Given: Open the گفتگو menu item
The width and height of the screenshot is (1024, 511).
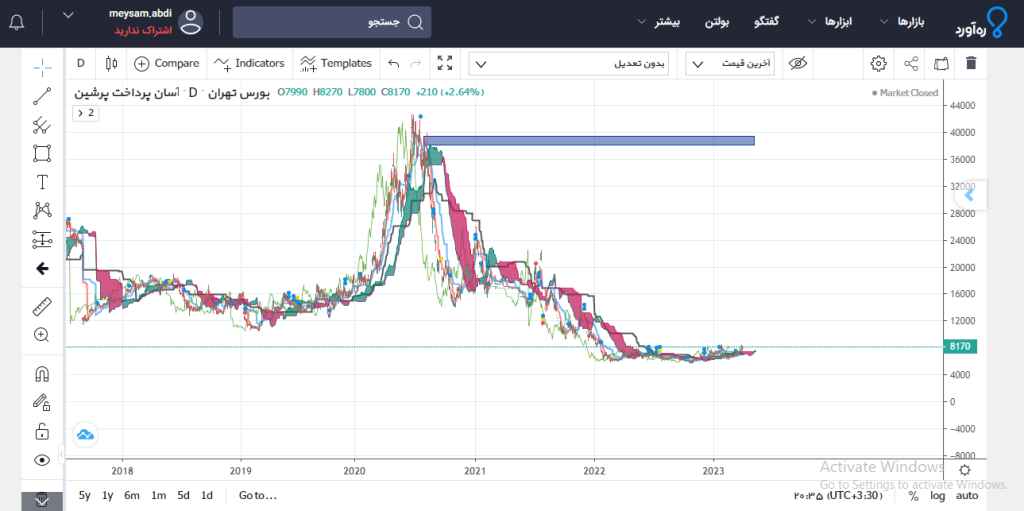Looking at the screenshot, I should coord(768,22).
